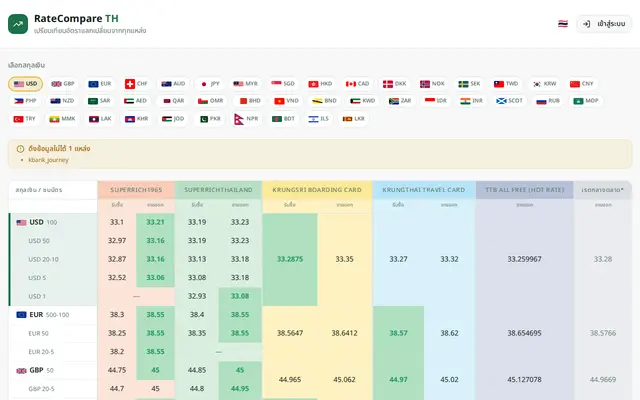Select the USD currency chip
The height and width of the screenshot is (400, 640).
[26, 84]
